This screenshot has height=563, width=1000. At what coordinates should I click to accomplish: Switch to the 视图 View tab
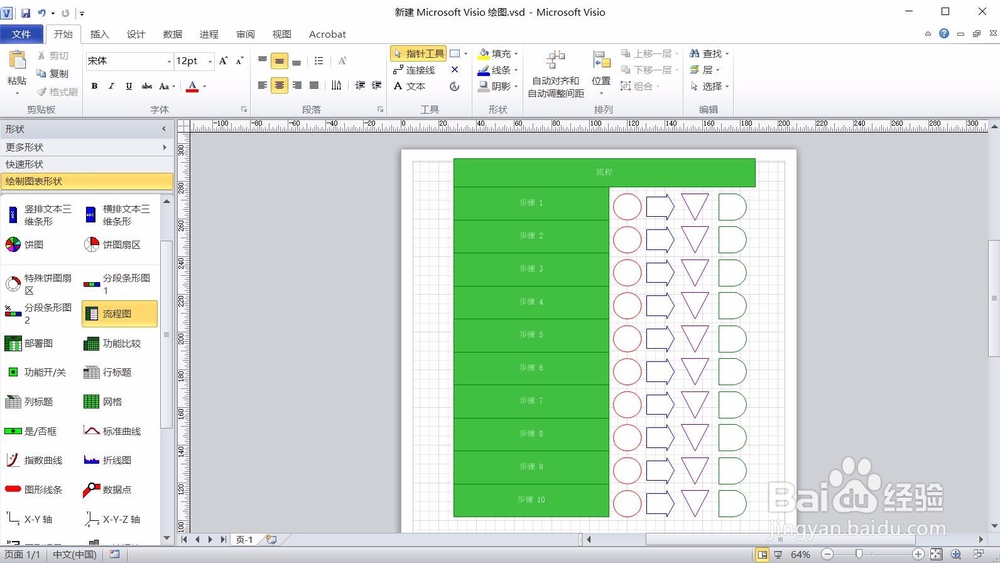click(281, 34)
